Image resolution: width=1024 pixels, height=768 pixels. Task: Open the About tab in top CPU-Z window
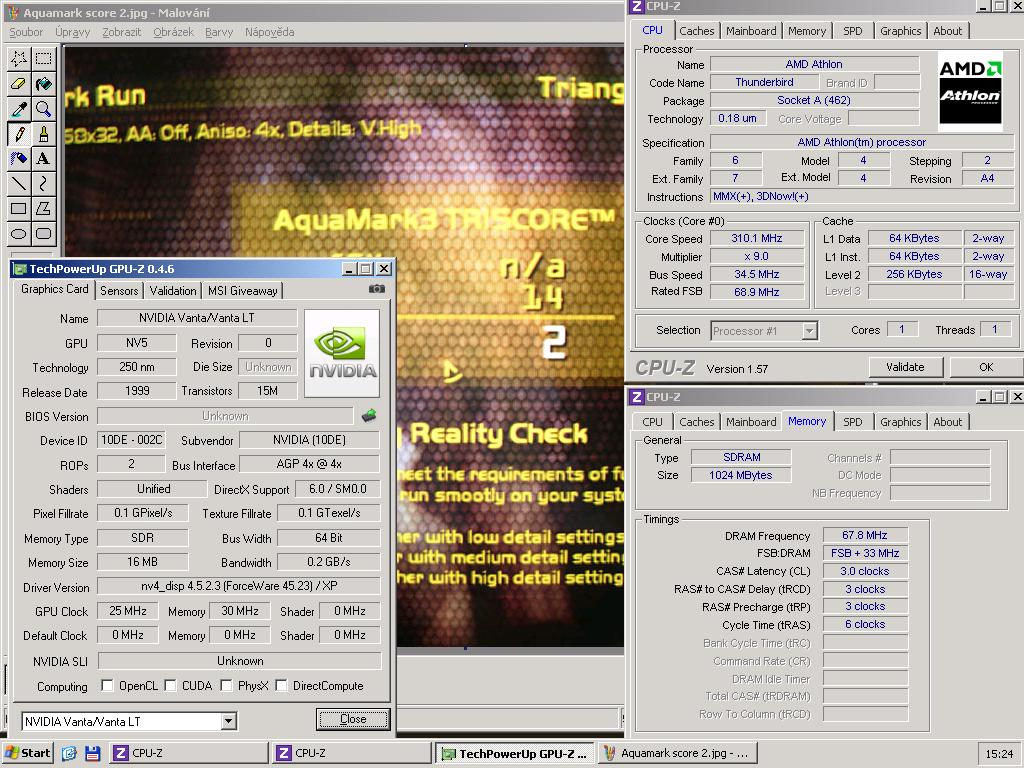948,31
